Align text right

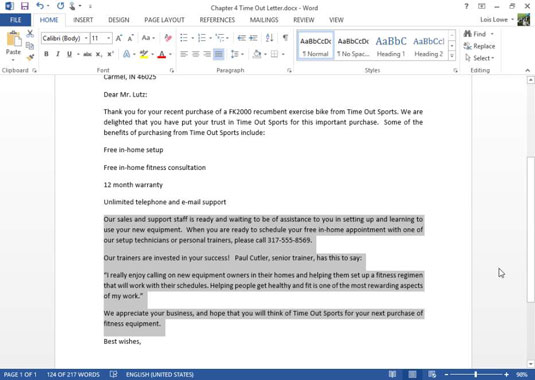(207, 54)
